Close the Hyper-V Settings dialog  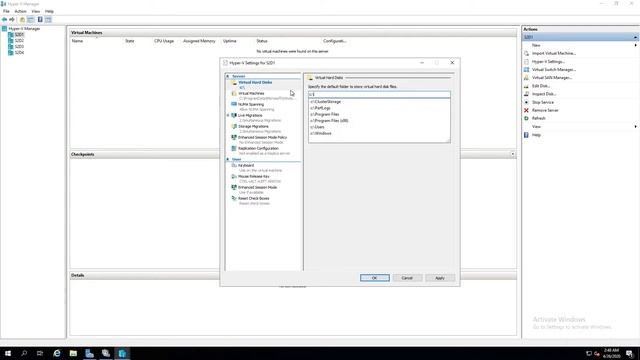pos(452,63)
